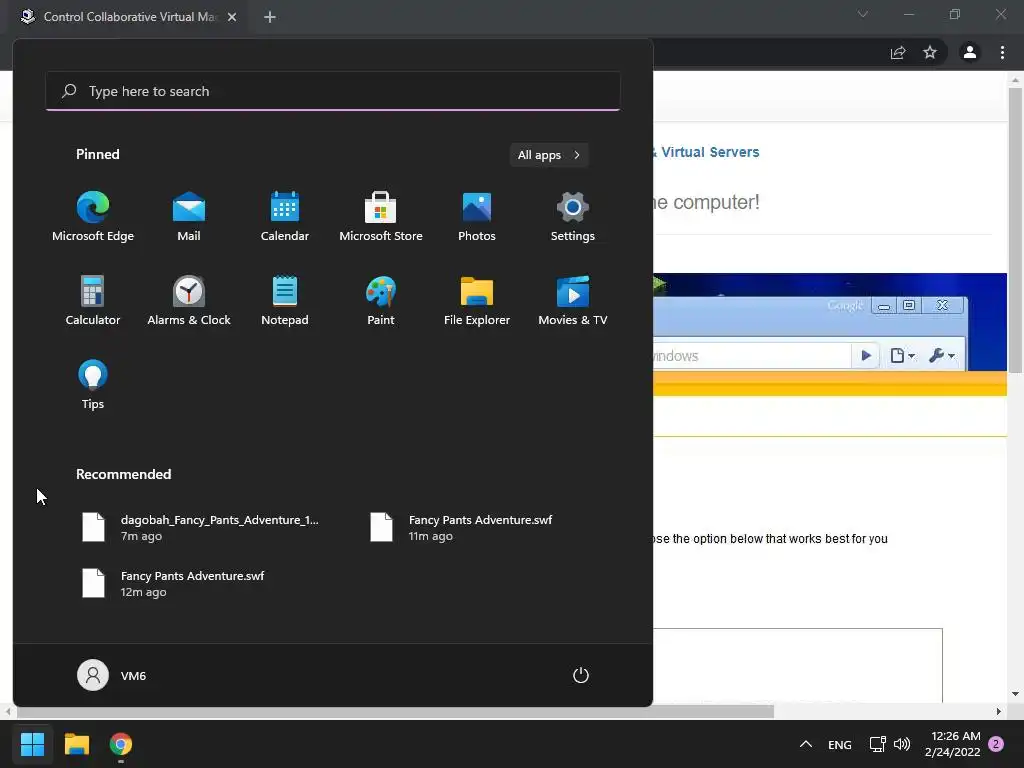Click the power button in Start menu
The width and height of the screenshot is (1024, 768).
[581, 675]
